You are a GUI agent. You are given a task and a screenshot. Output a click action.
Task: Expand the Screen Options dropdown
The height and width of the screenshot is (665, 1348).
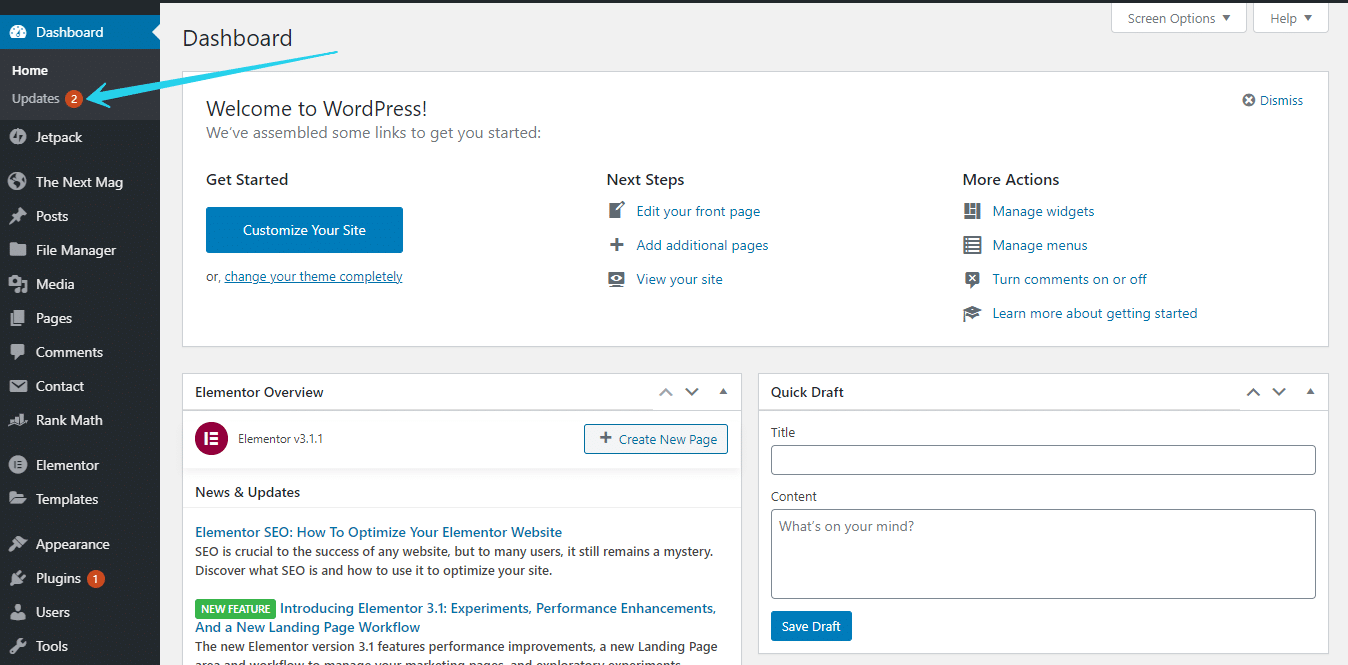(x=1178, y=17)
